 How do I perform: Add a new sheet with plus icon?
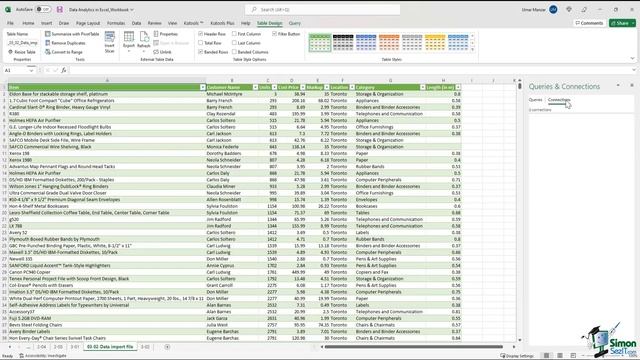coord(167,347)
